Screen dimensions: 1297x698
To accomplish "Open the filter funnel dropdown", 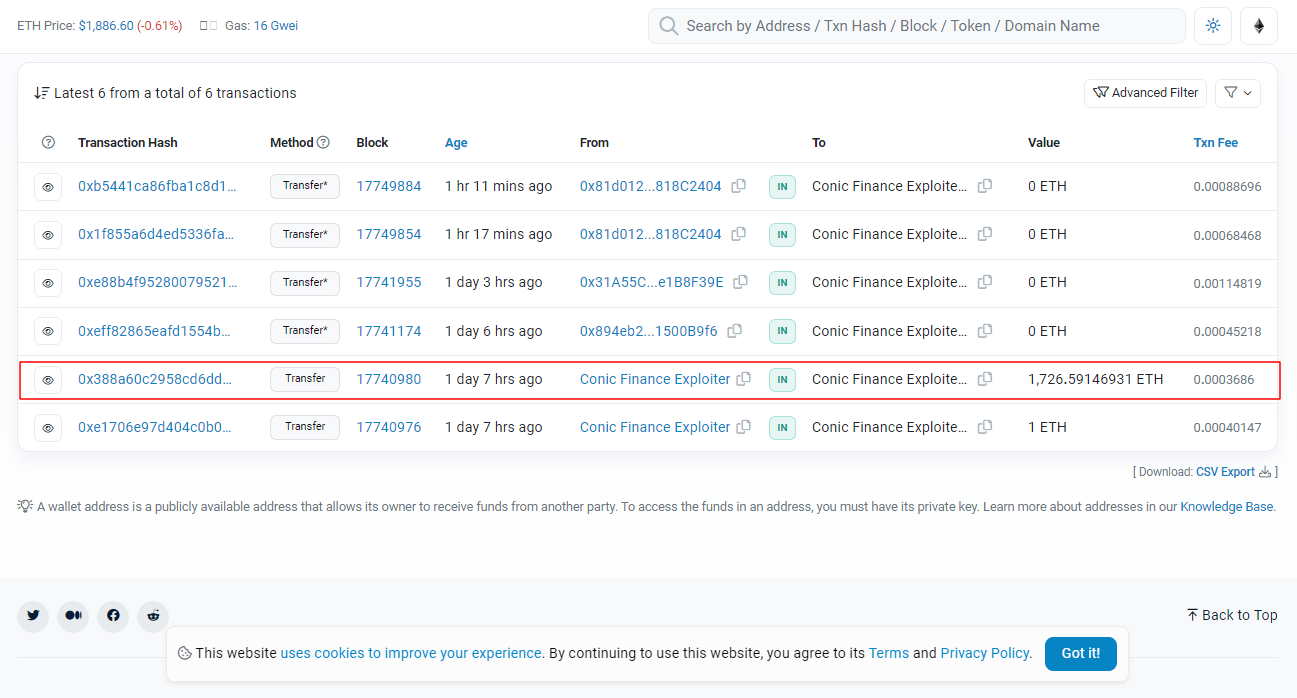I will pyautogui.click(x=1238, y=93).
